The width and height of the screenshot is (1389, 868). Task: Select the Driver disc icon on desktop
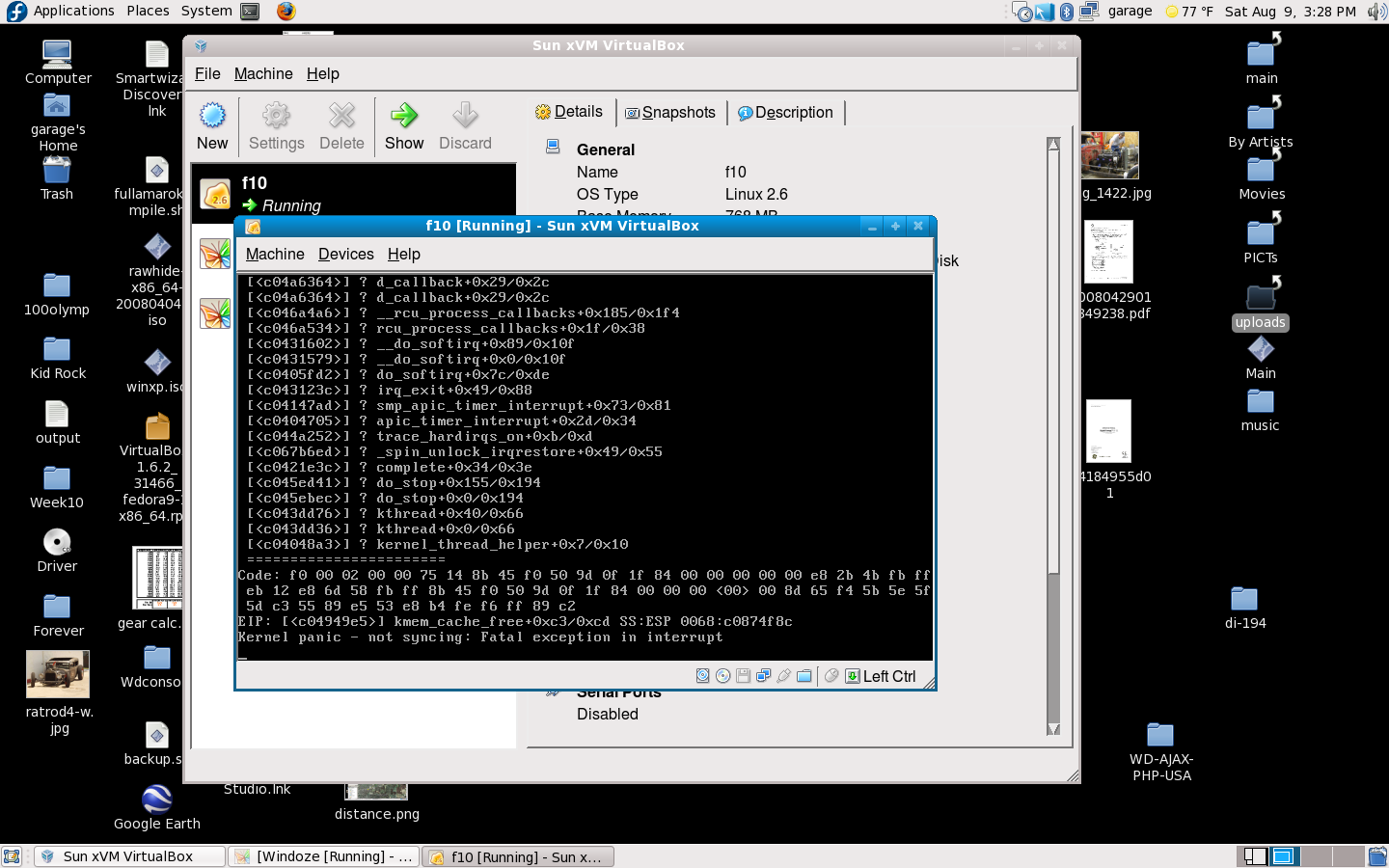[x=57, y=552]
